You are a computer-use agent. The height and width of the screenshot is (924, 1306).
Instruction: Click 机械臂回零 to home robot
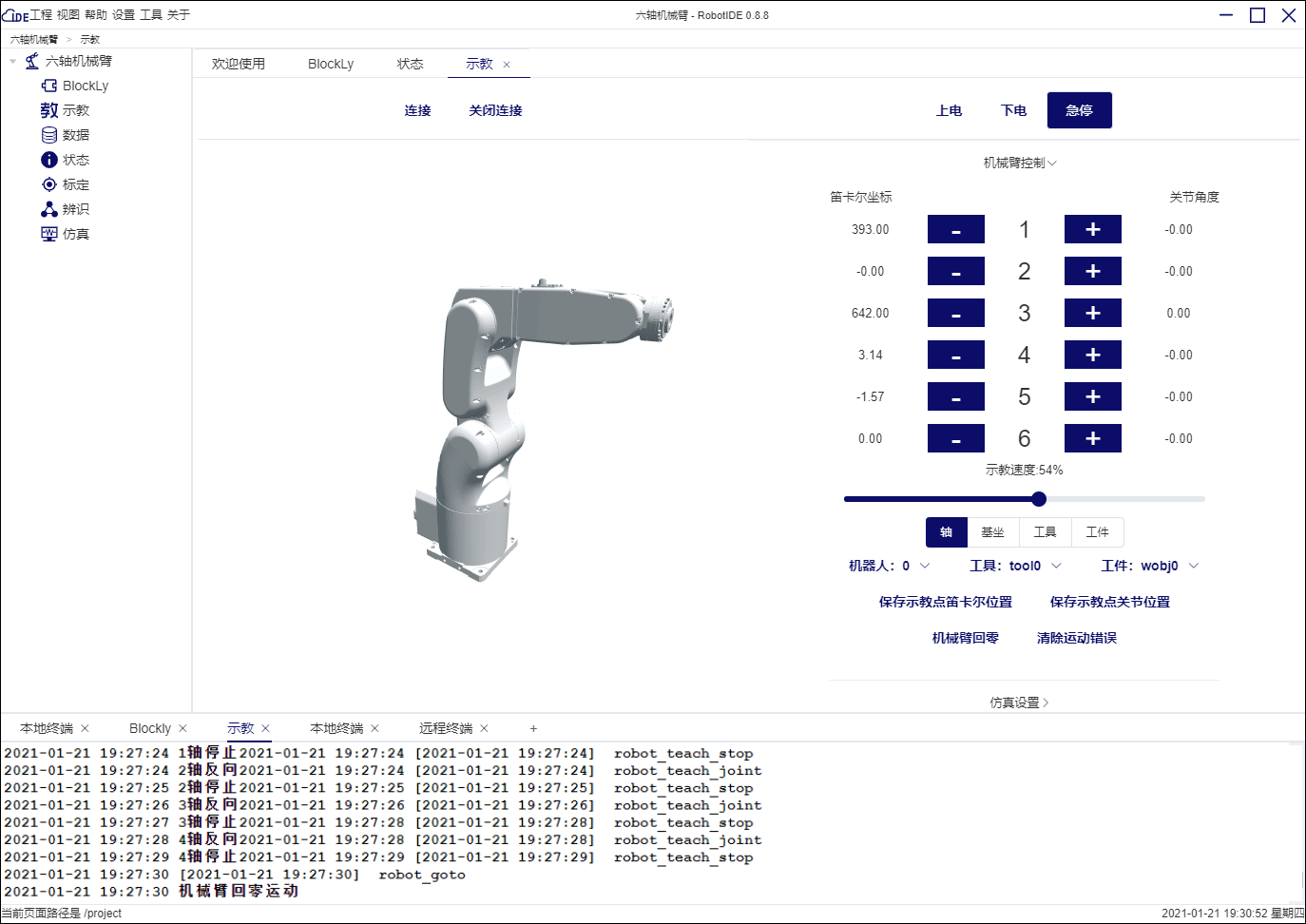click(x=965, y=638)
